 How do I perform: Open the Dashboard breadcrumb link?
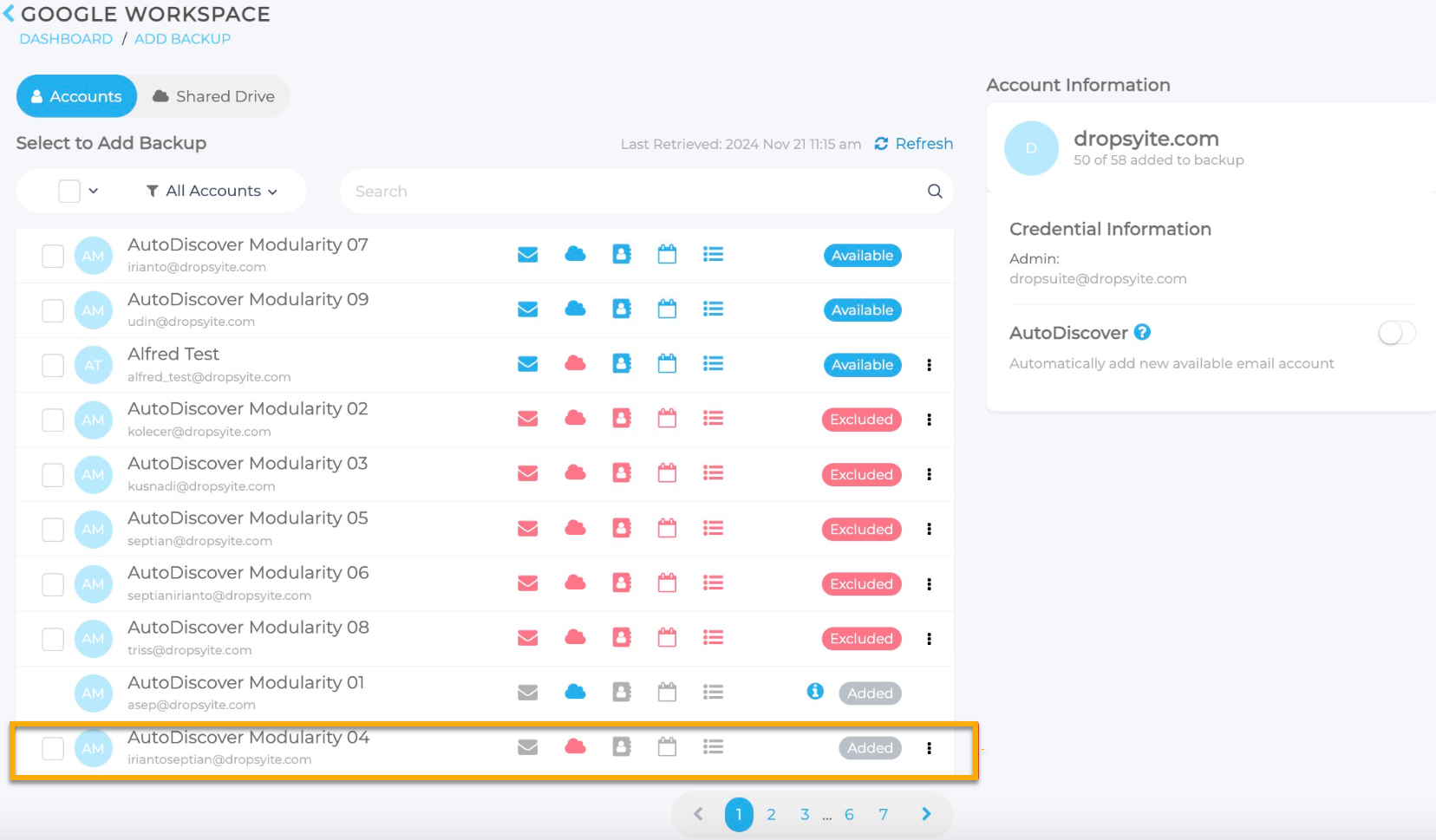pos(66,39)
